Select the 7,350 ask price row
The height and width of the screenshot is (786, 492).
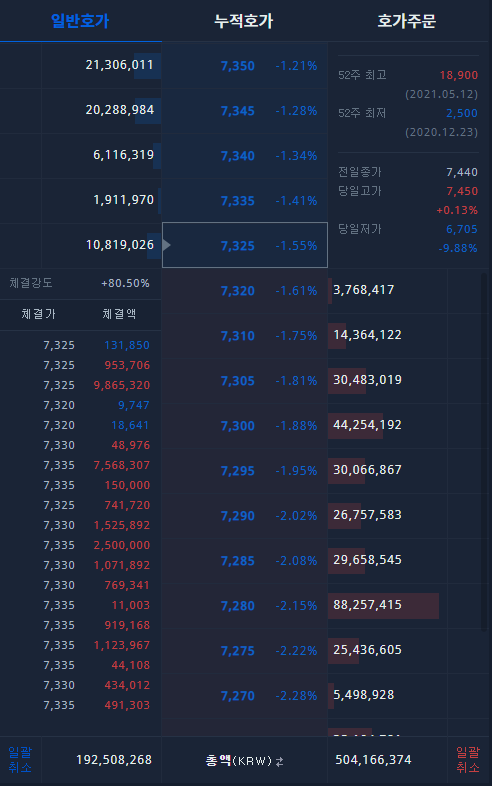pyautogui.click(x=245, y=66)
